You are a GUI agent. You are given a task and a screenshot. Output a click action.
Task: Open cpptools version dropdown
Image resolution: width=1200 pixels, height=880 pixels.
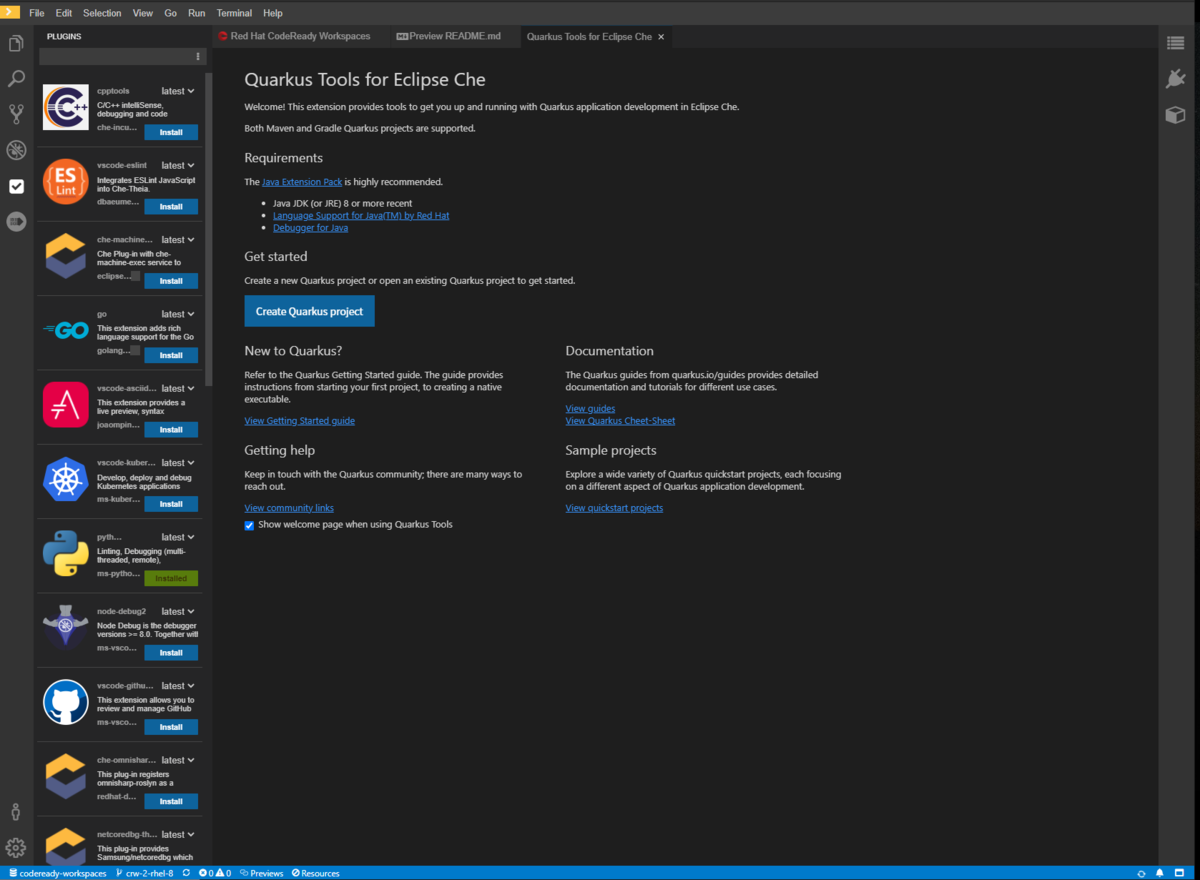tap(178, 91)
